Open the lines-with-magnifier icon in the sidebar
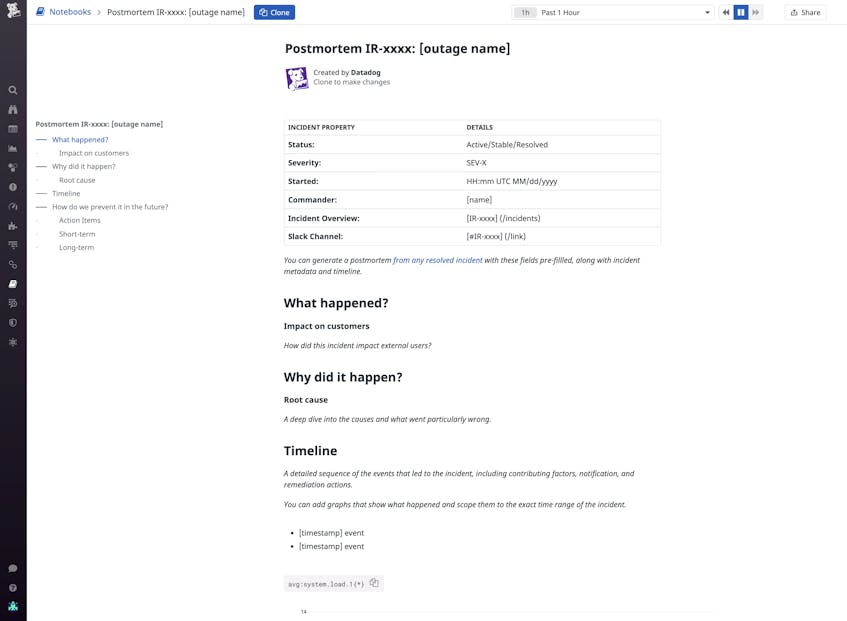The width and height of the screenshot is (847, 621). [x=13, y=303]
